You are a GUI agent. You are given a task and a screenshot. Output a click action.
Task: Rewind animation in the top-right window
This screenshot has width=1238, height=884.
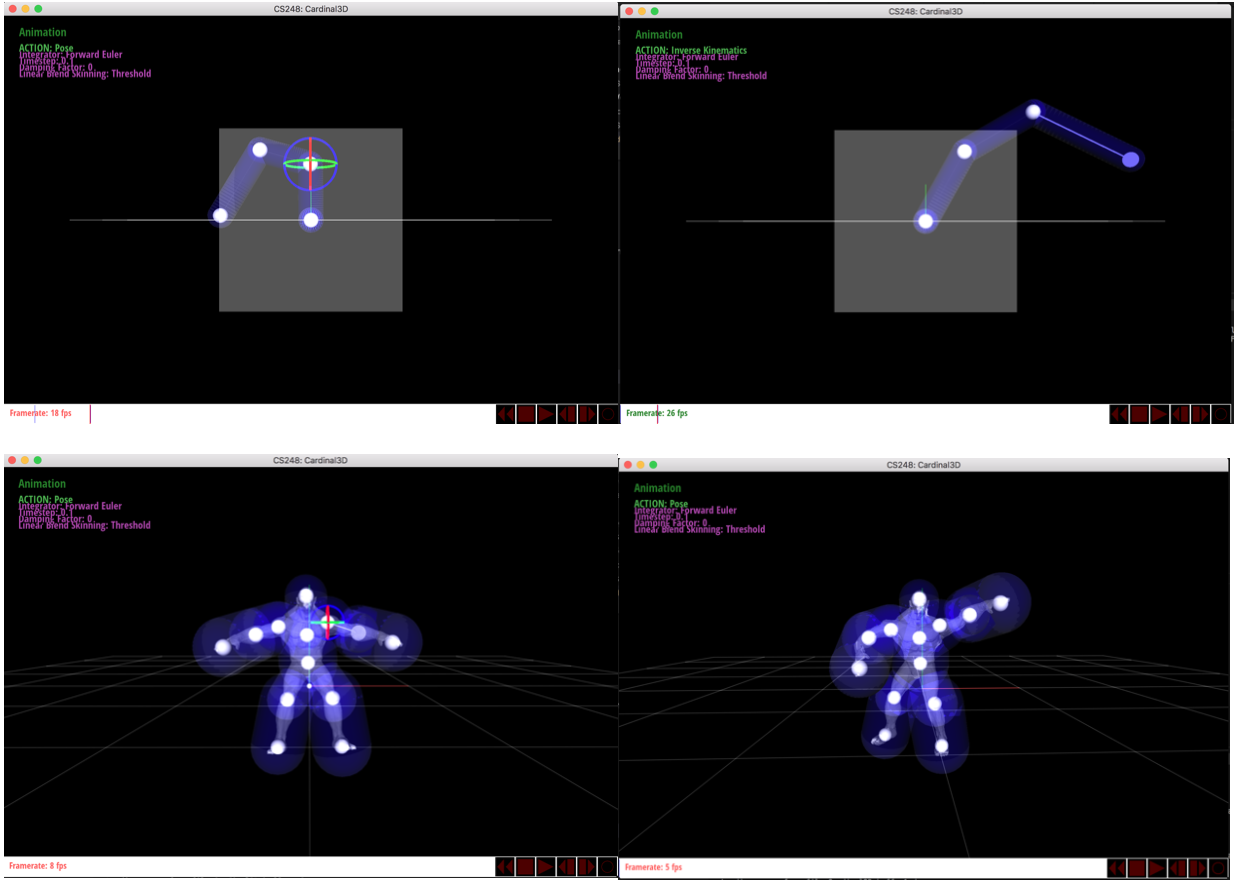coord(1119,414)
